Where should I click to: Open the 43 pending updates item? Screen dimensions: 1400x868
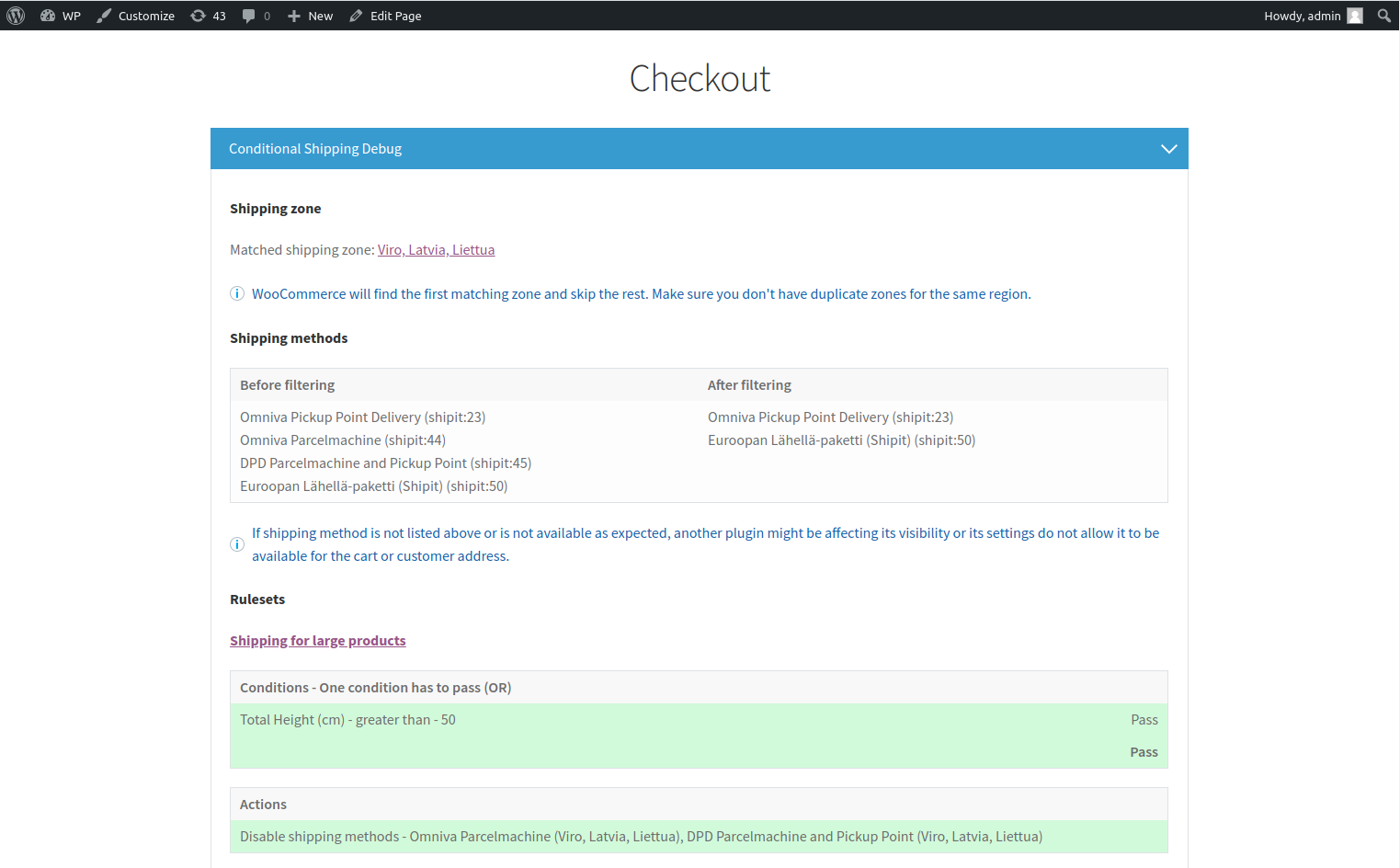[208, 16]
